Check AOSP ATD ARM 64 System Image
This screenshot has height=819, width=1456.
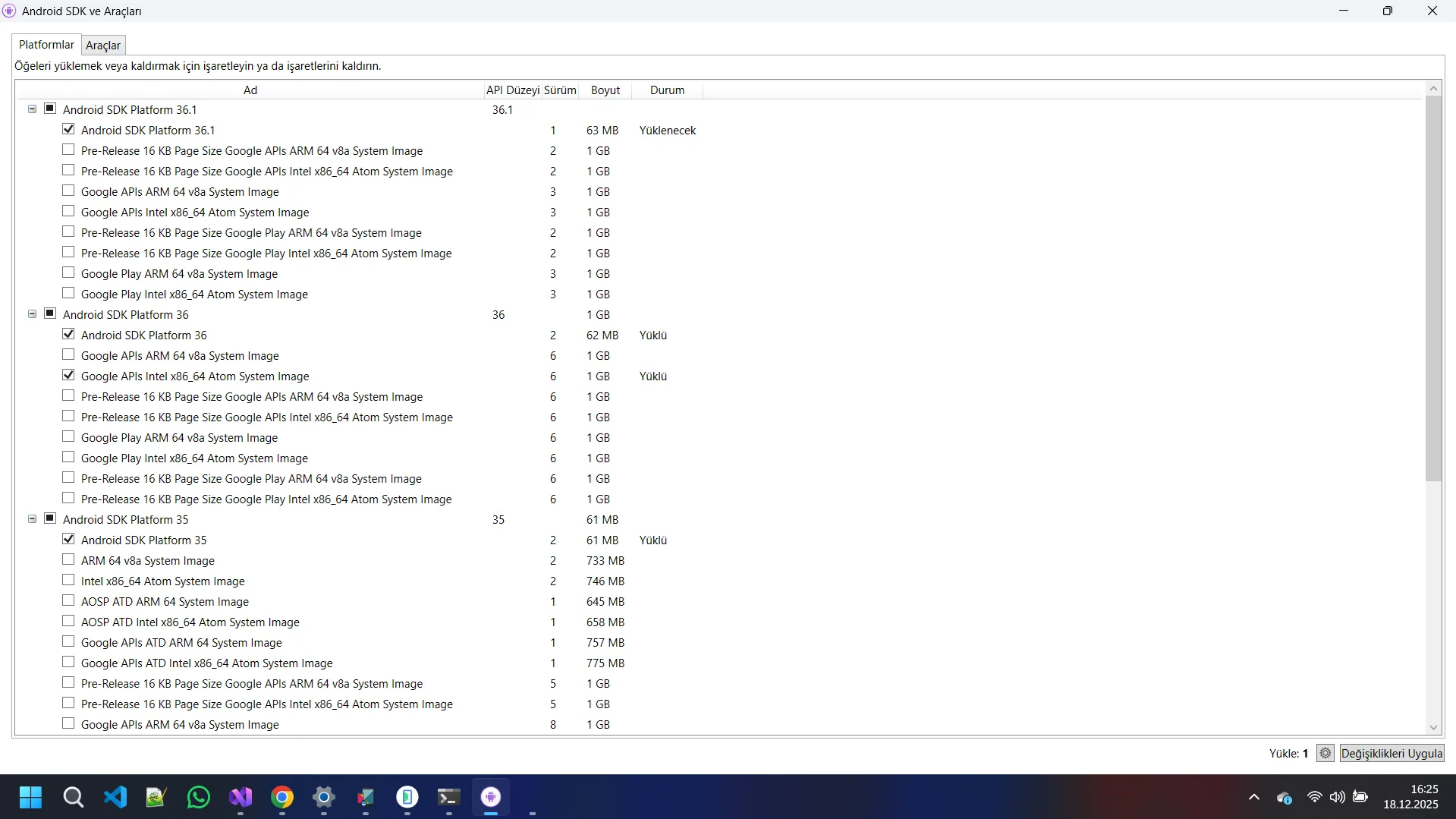pos(68,600)
